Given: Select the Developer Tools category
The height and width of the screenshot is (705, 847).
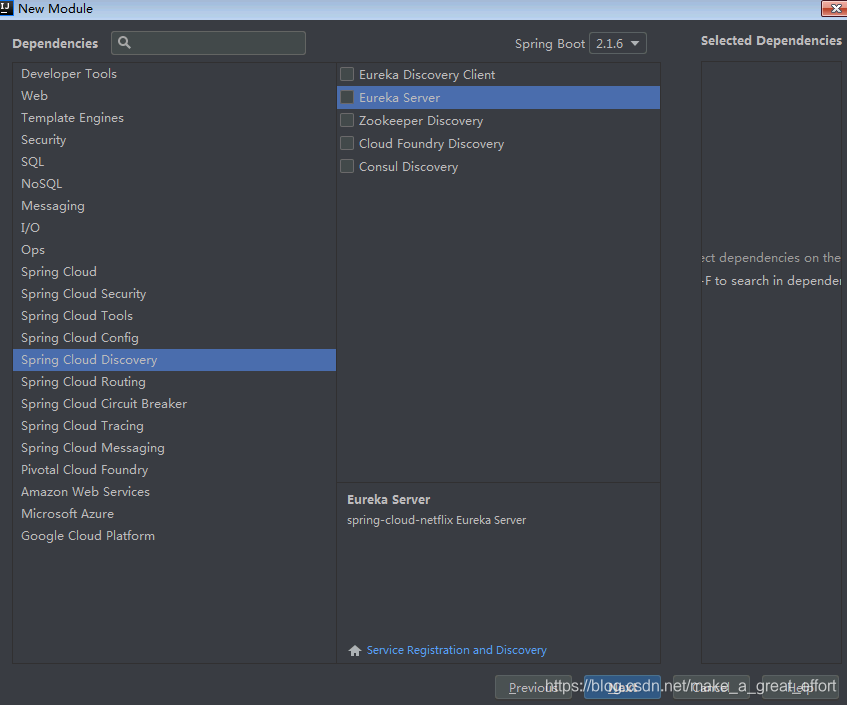Looking at the screenshot, I should 174,73.
